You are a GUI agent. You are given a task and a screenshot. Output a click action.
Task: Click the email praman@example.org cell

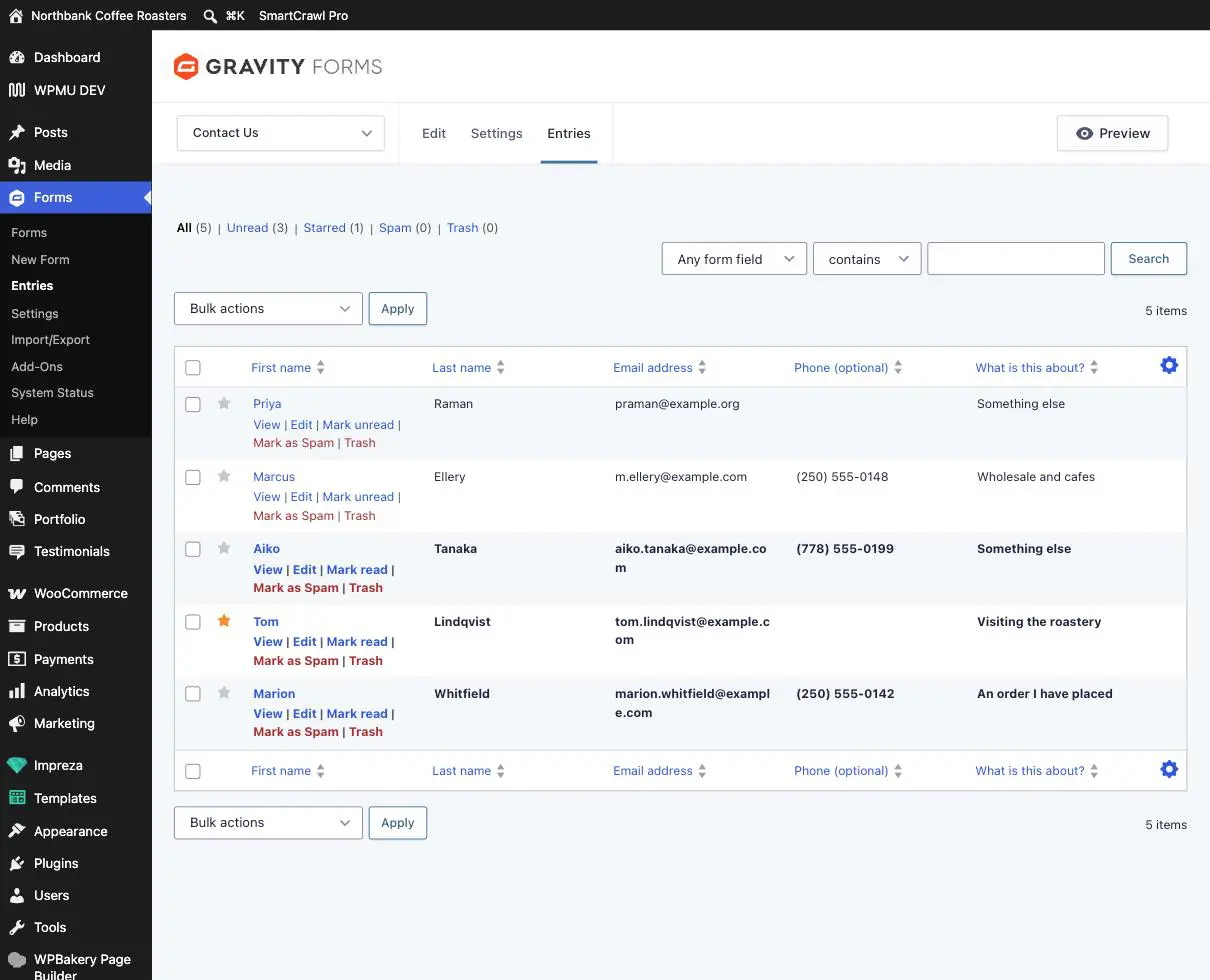pos(677,404)
